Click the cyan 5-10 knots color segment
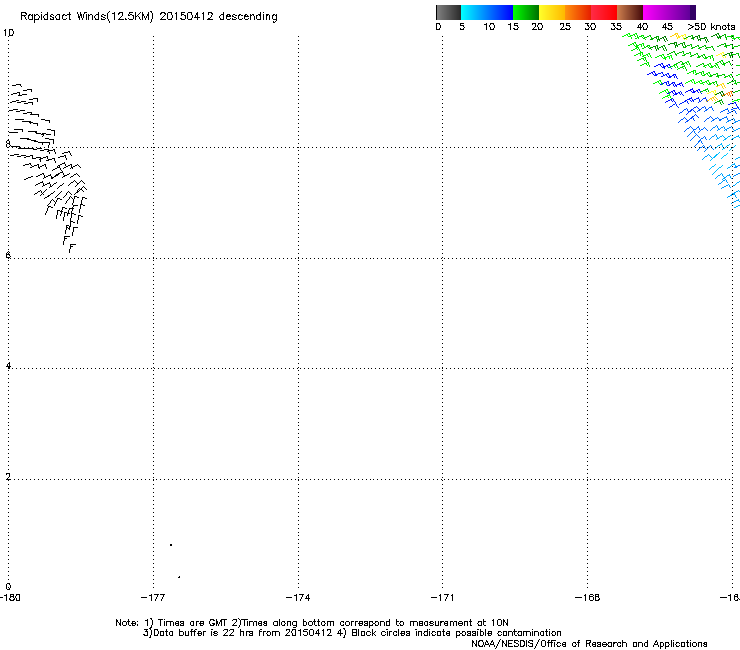 tap(474, 12)
